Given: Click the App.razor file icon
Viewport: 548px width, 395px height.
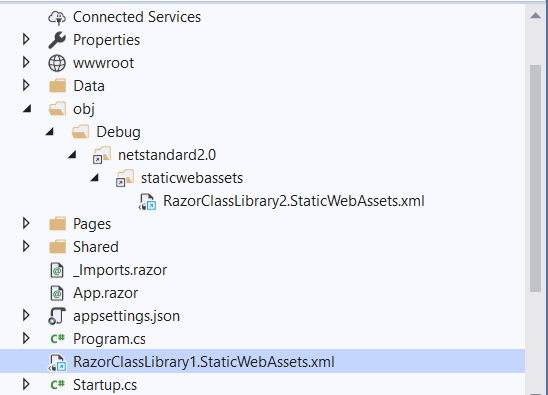Looking at the screenshot, I should point(57,293).
